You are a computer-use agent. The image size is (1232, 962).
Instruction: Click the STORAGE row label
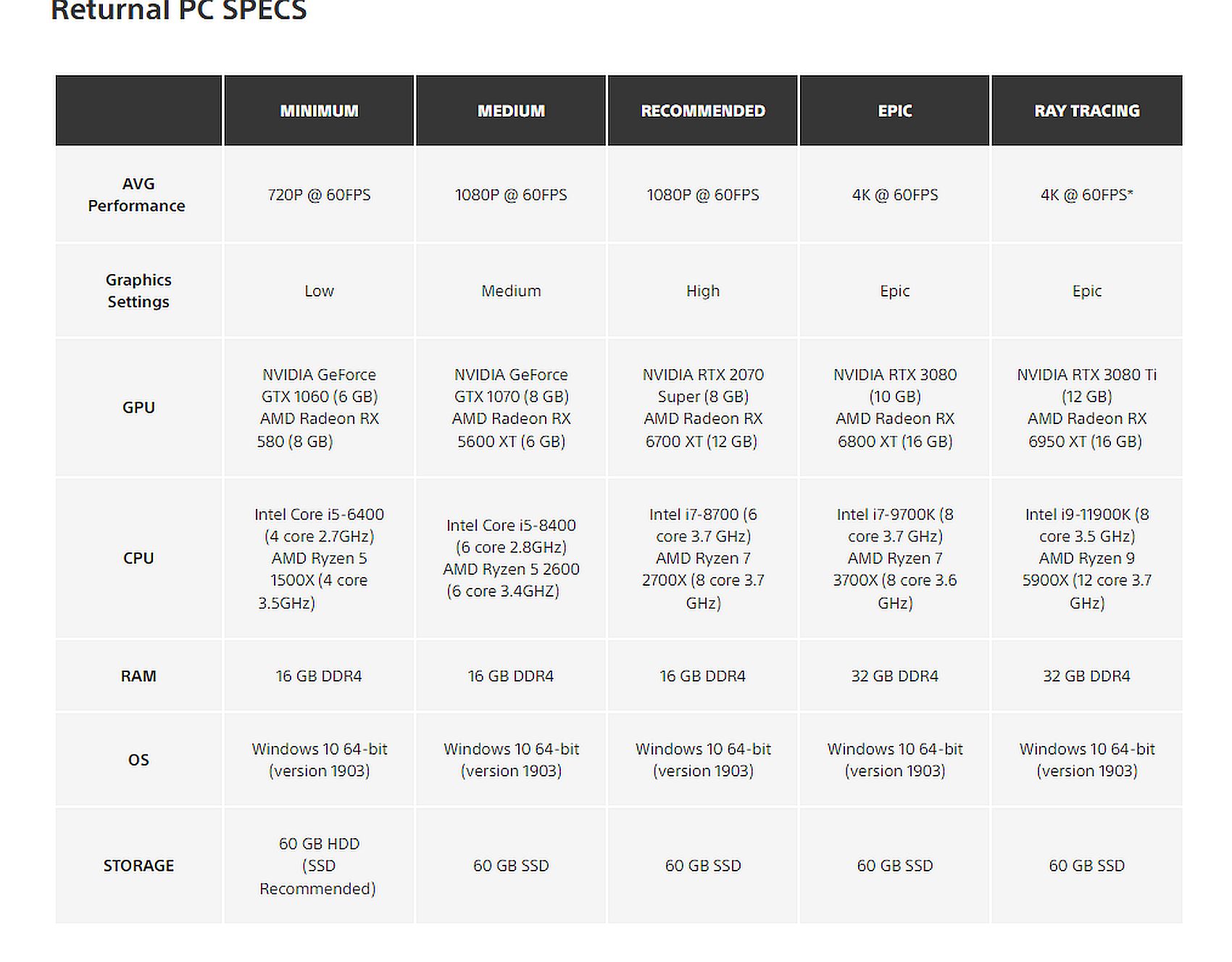coord(138,866)
